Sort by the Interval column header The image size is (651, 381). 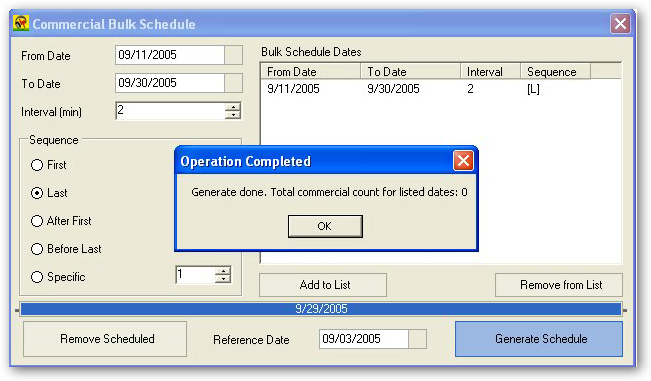coord(490,71)
